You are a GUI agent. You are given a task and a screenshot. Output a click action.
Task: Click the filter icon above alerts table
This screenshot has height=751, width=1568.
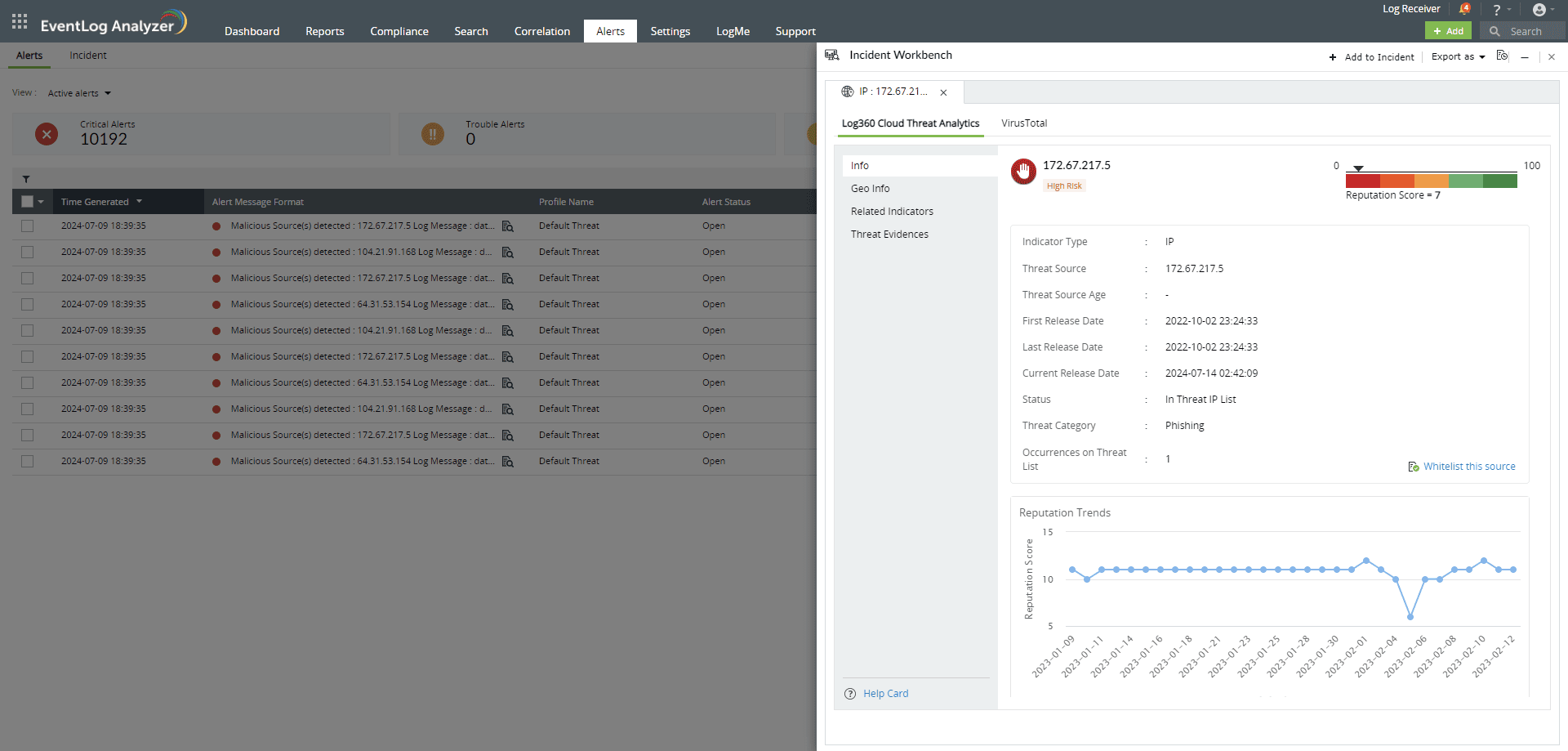[26, 178]
